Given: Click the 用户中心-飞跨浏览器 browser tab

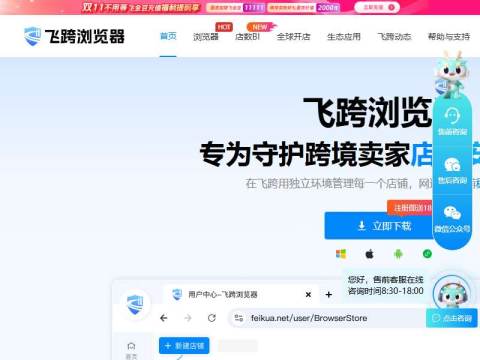Looking at the screenshot, I should (x=240, y=294).
